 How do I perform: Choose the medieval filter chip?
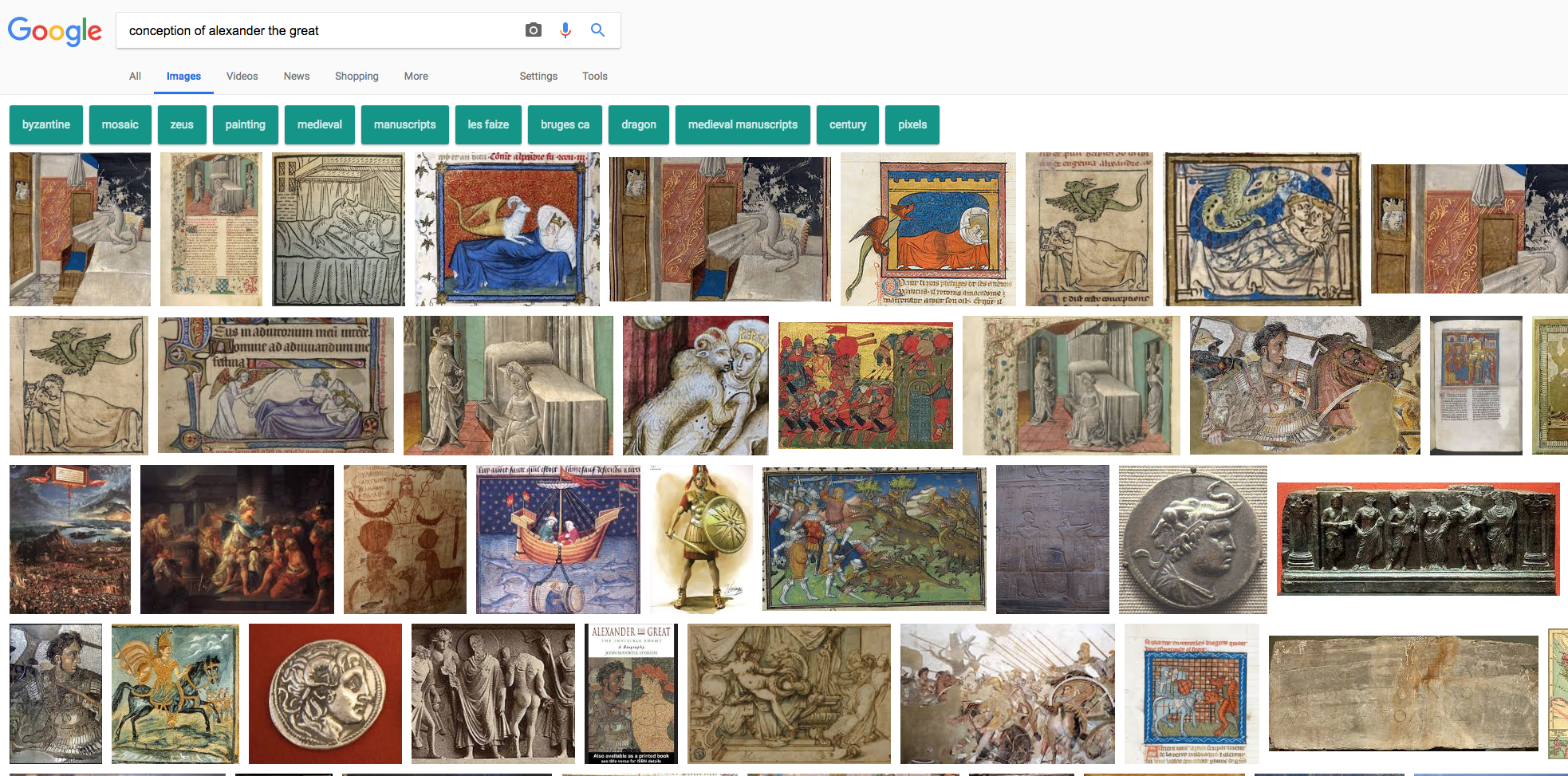point(320,124)
